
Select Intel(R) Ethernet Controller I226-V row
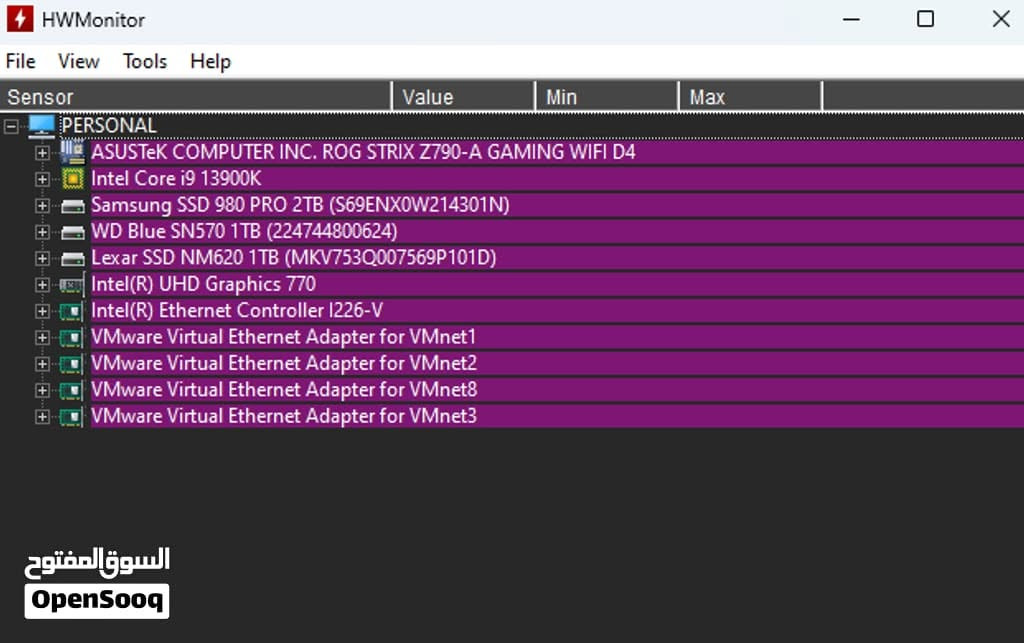(556, 311)
